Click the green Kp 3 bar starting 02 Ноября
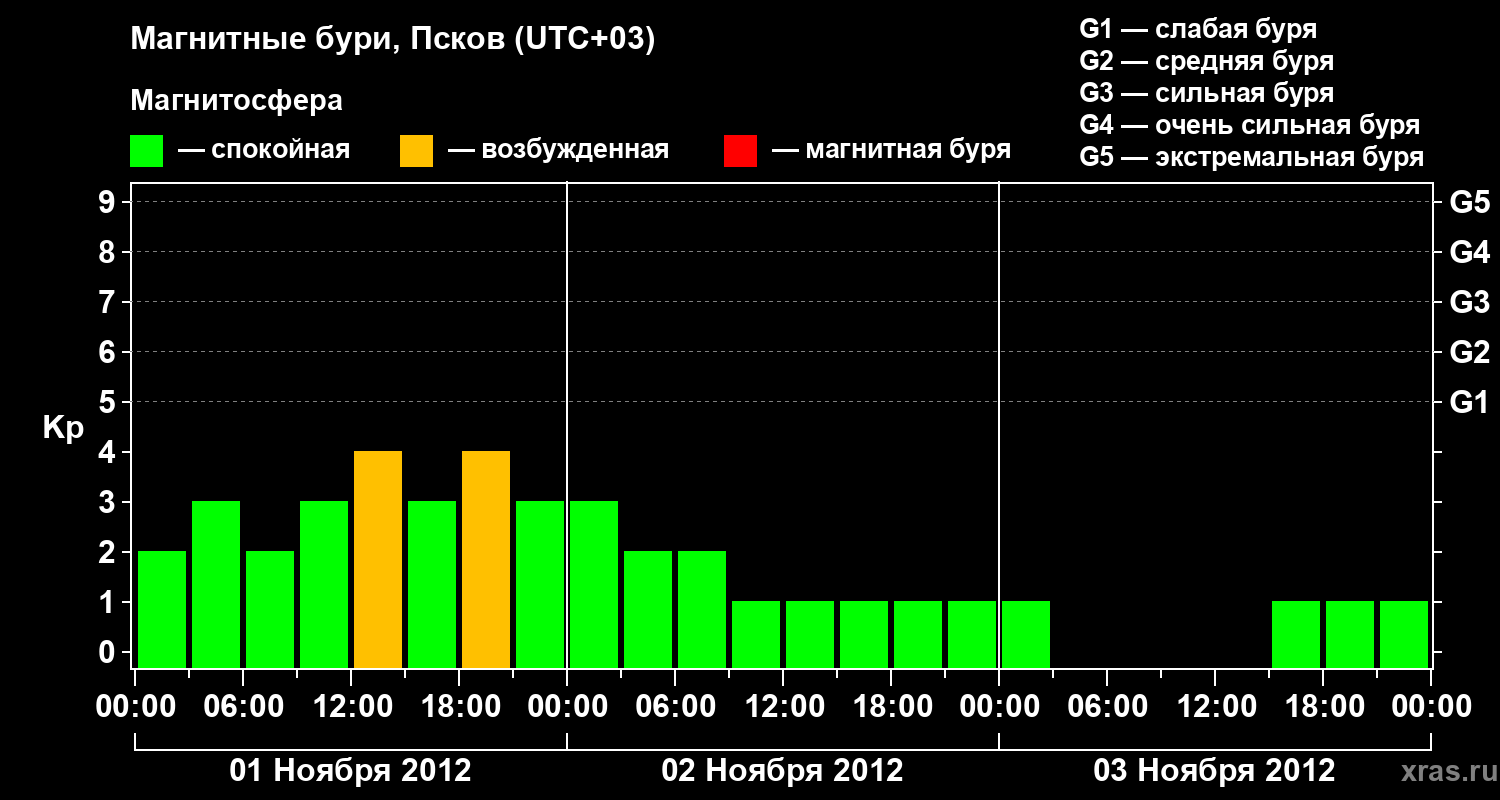1500x800 pixels. click(x=594, y=584)
